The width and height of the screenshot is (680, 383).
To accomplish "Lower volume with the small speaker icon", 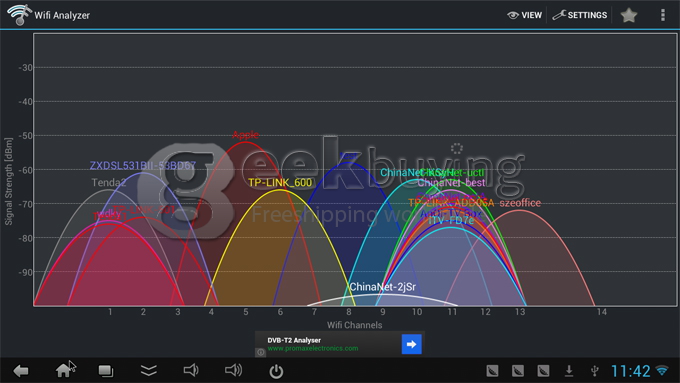I will coord(191,370).
